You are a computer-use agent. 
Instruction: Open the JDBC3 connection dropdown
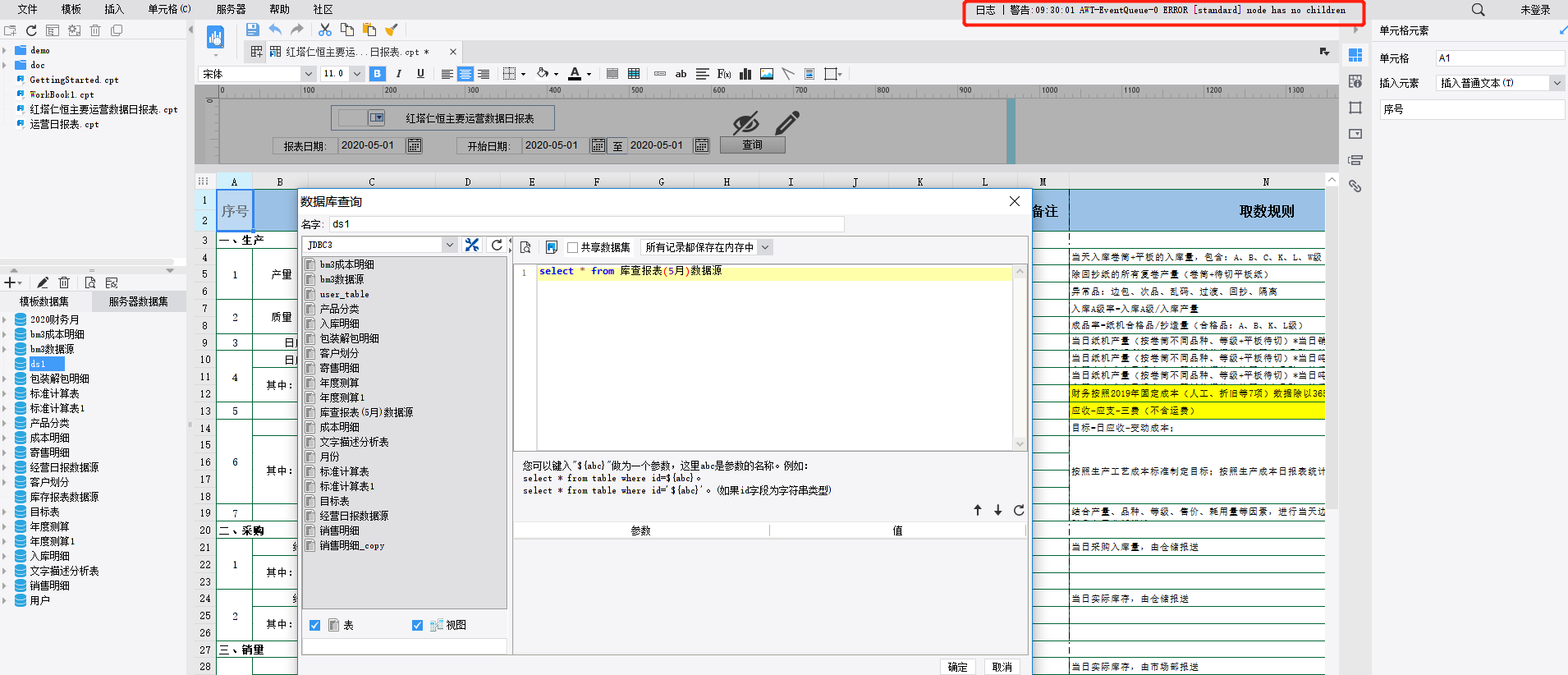[449, 245]
